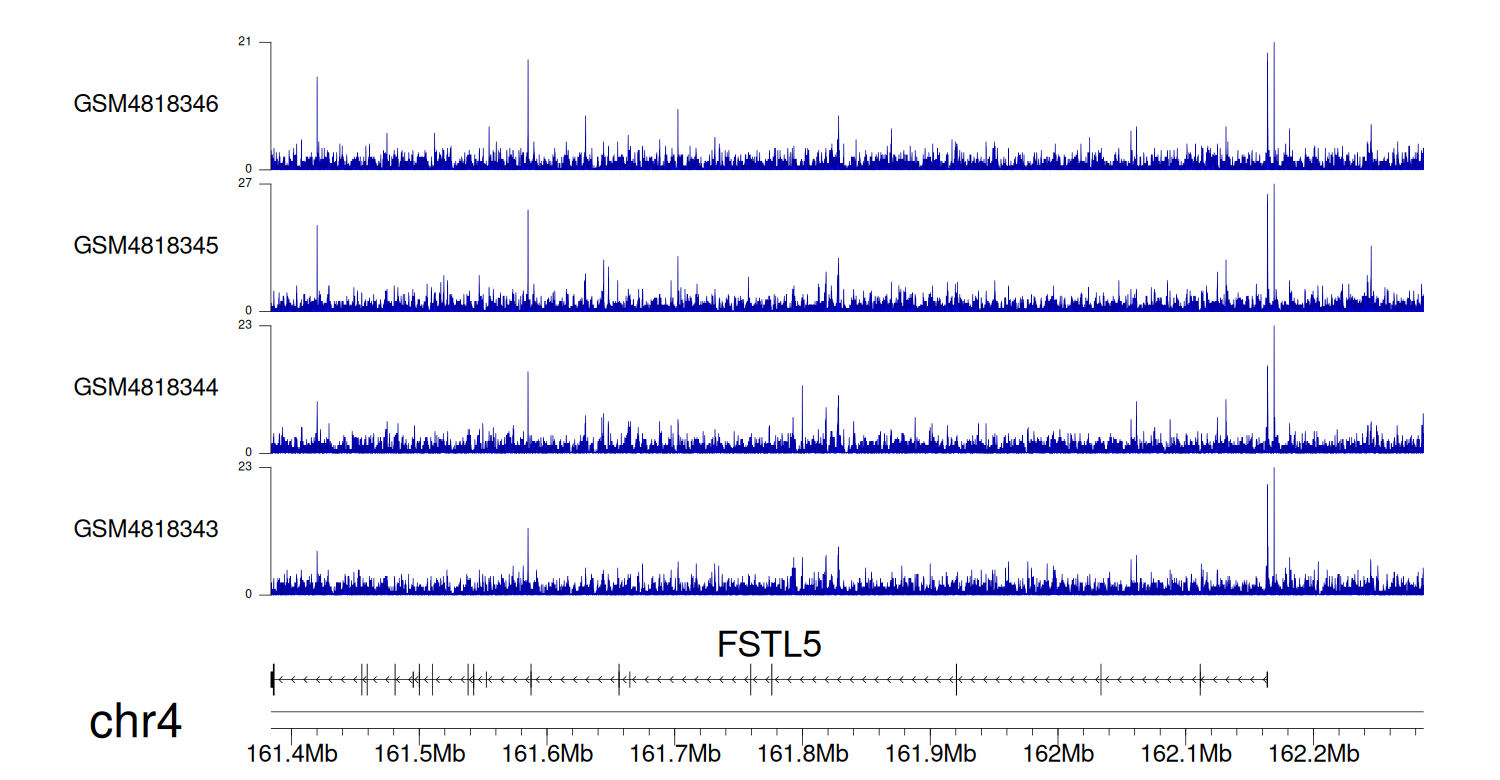Click the GSM4818344 track name
Image resolution: width=1500 pixels, height=780 pixels.
tap(146, 387)
